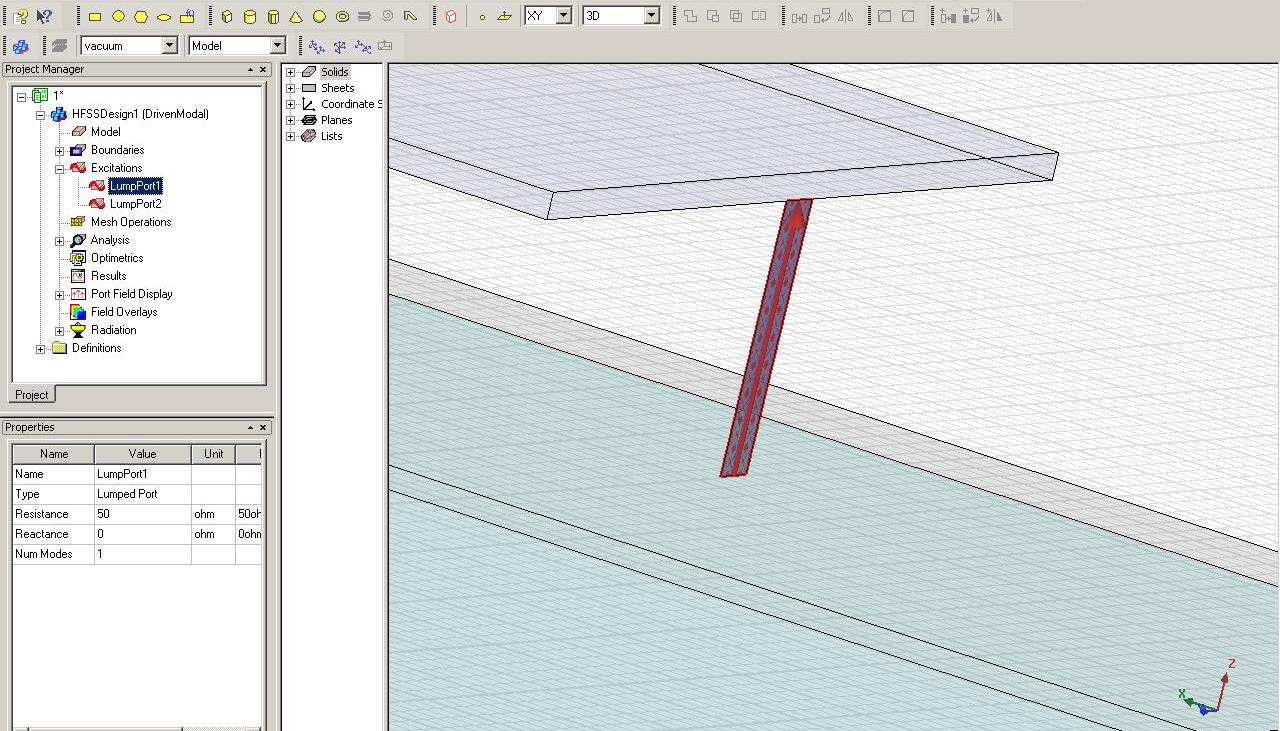The height and width of the screenshot is (731, 1280).
Task: Expand the Boundaries tree node
Action: coord(59,150)
